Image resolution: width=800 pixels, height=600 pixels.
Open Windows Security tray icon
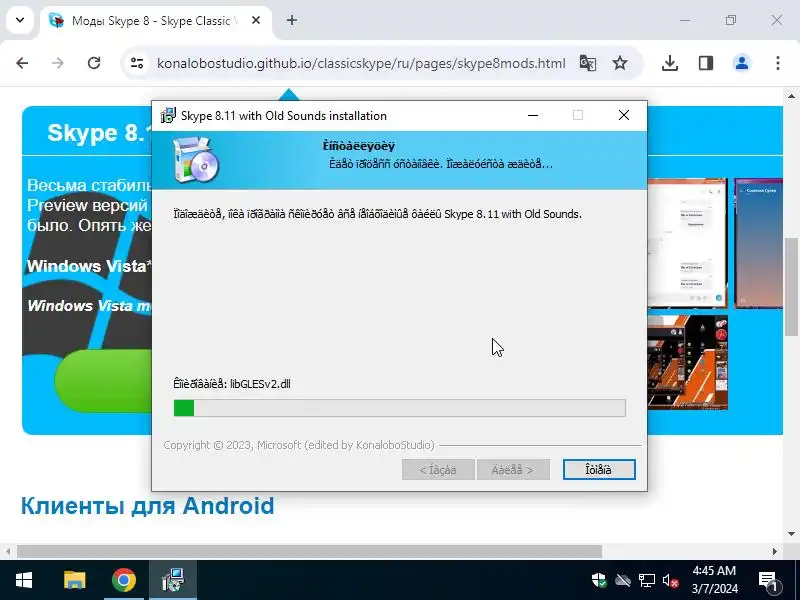pos(598,580)
